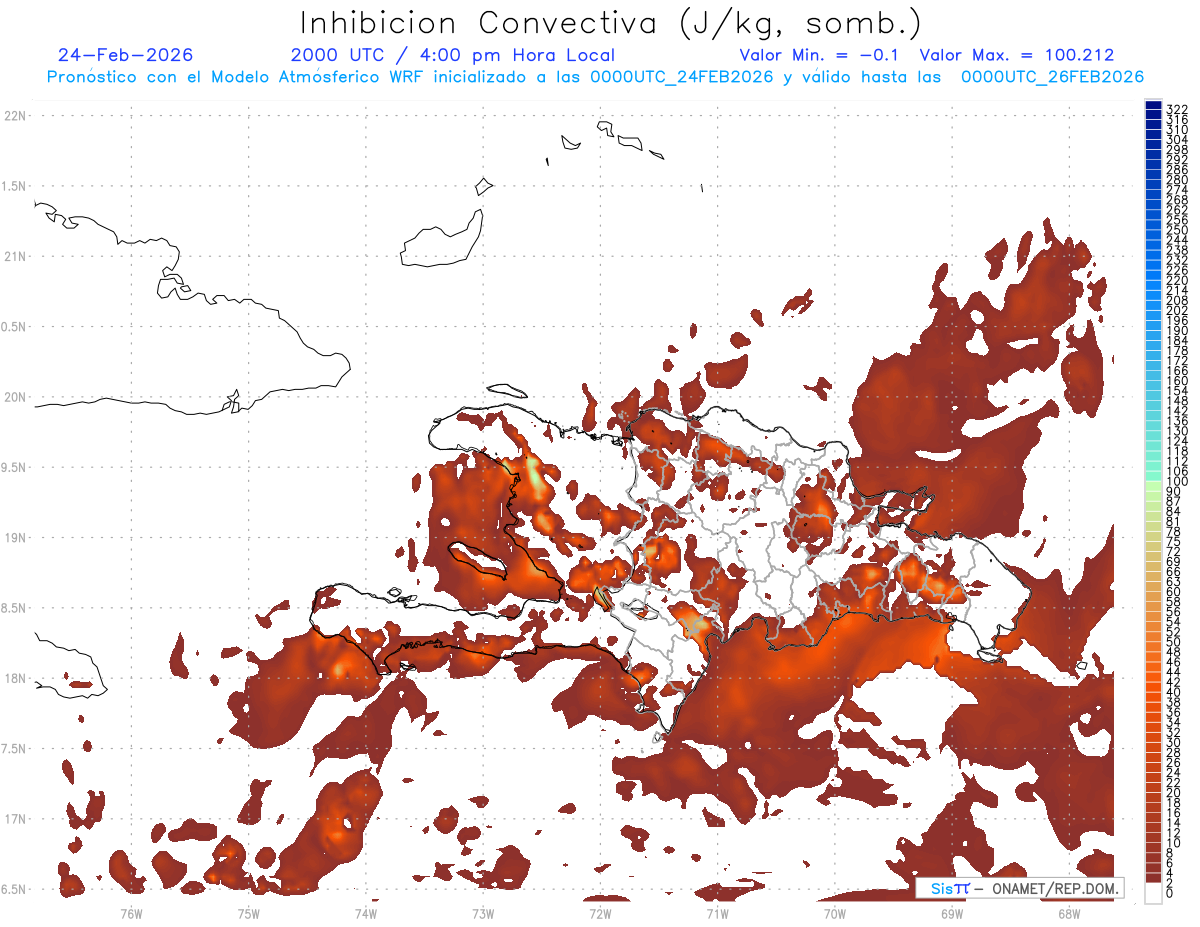The image size is (1200, 927).
Task: Select the "18N" latitude label
Action: [x=15, y=678]
